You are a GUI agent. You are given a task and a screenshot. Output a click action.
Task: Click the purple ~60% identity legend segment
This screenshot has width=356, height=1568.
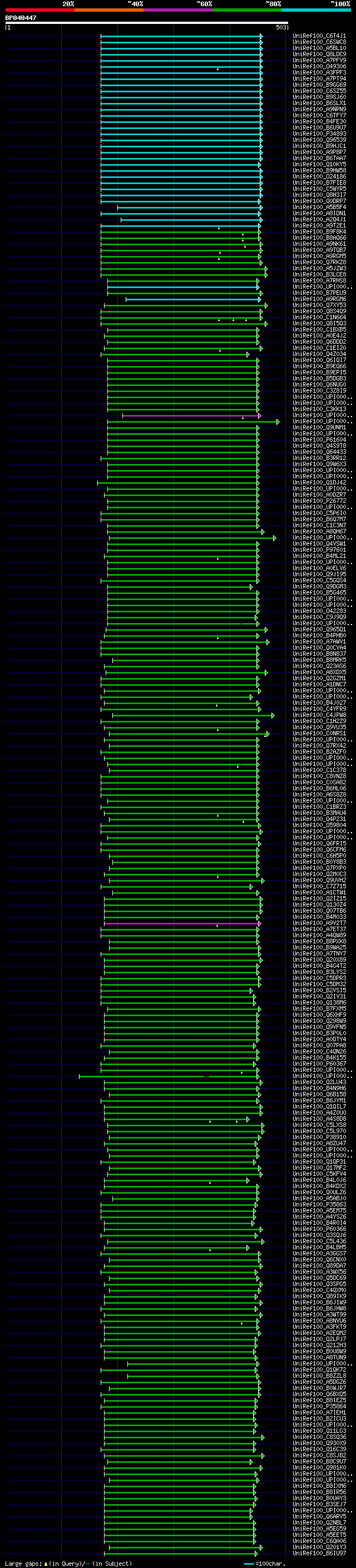point(177,11)
